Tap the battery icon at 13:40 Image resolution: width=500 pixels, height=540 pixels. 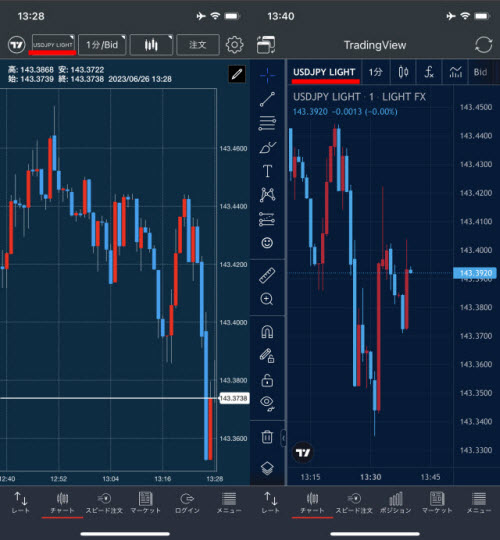pyautogui.click(x=483, y=16)
